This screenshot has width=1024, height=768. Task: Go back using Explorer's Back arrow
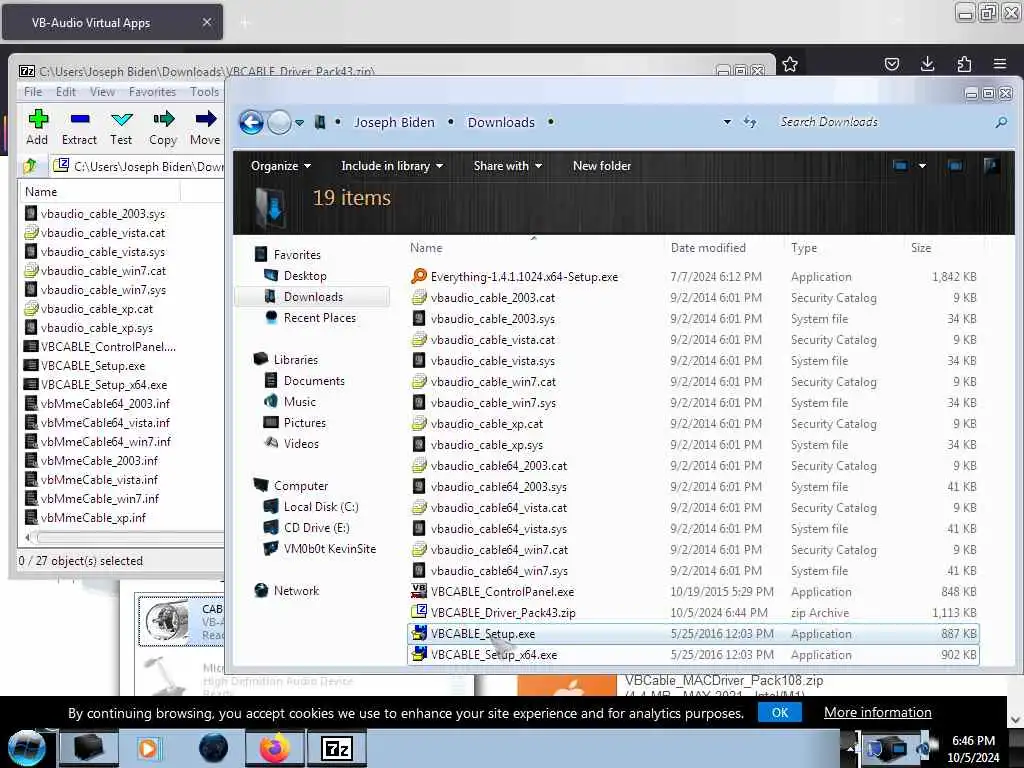point(251,122)
